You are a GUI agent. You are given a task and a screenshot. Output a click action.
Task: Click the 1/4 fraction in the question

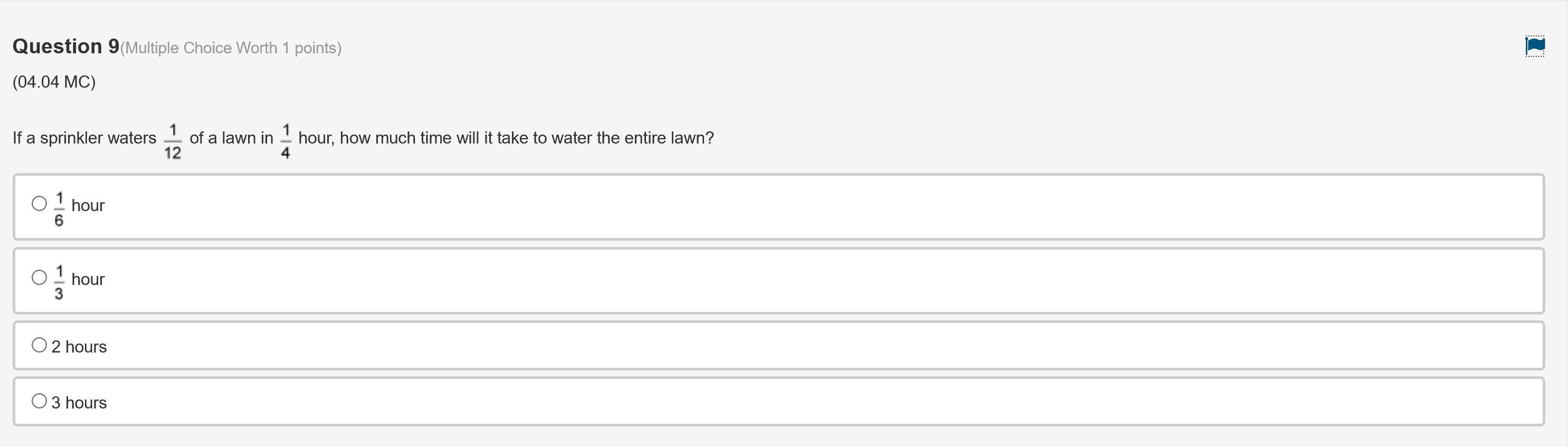pos(286,142)
